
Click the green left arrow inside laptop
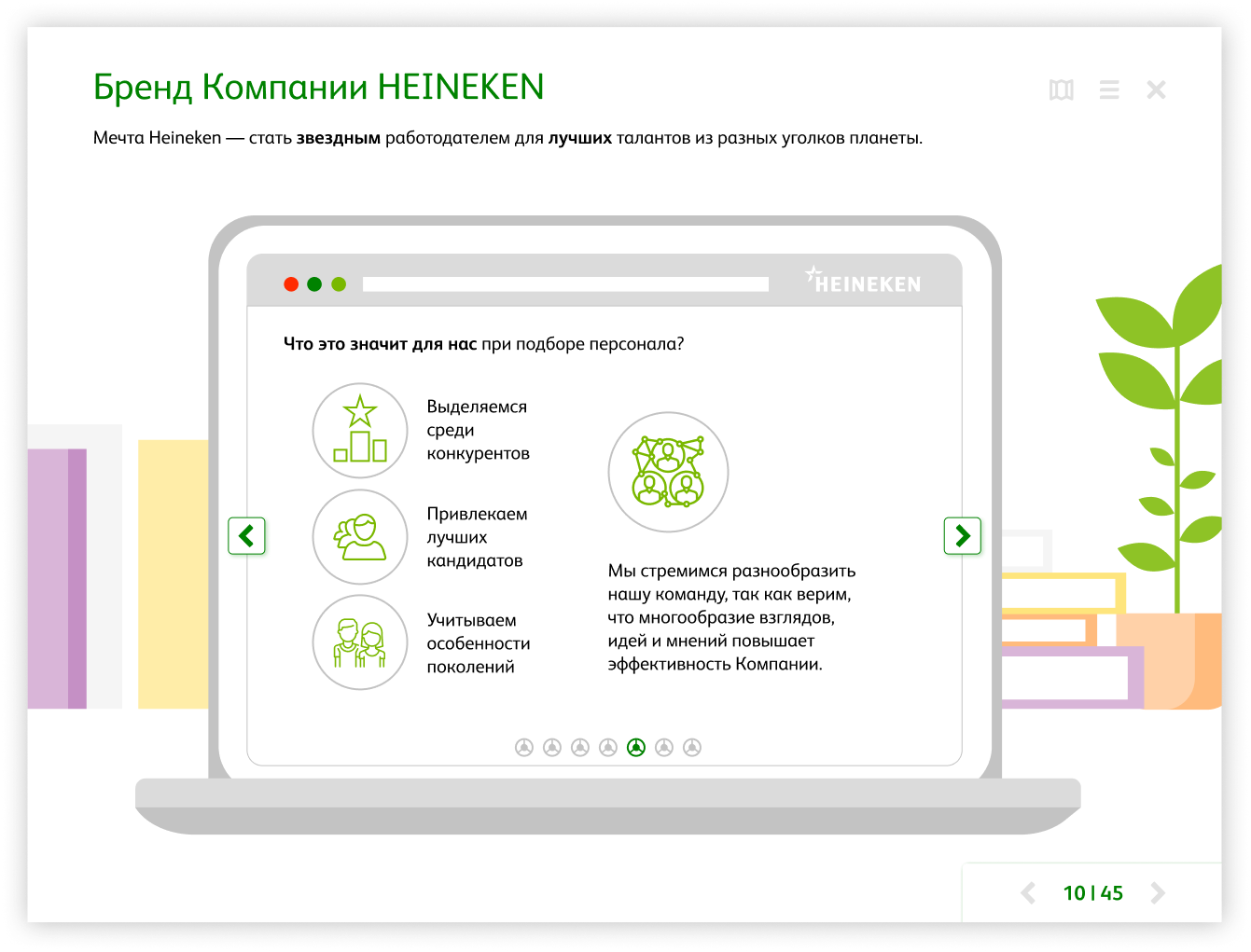tap(246, 536)
